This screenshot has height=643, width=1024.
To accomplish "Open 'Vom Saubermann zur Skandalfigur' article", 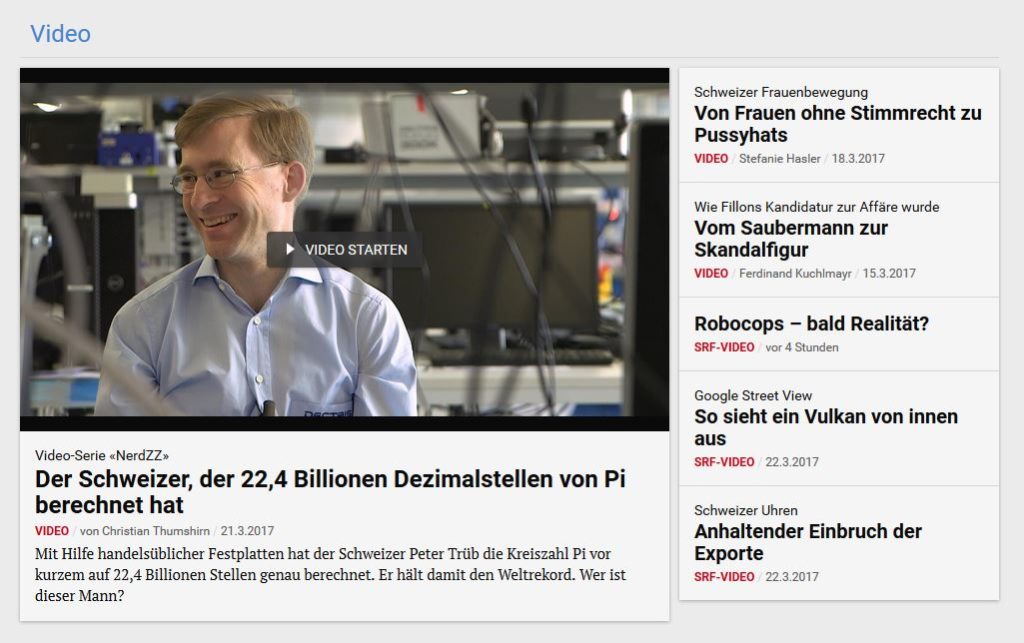I will 791,239.
